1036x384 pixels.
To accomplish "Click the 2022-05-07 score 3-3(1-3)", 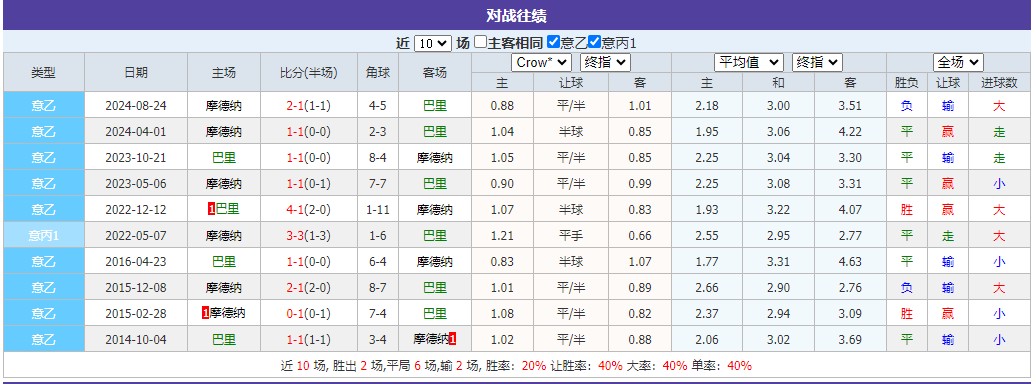I will [309, 236].
